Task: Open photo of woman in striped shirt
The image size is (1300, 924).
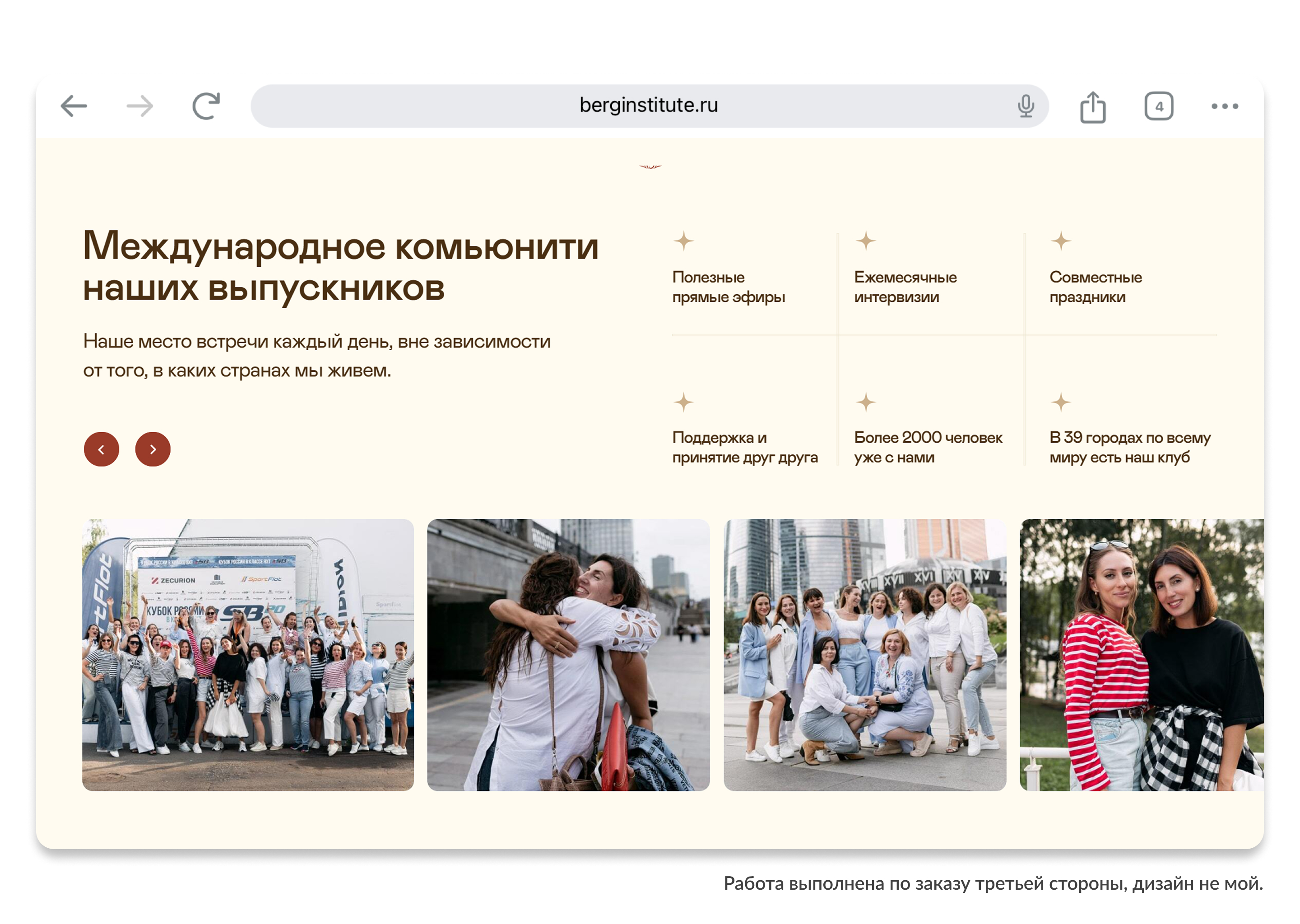Action: click(1141, 654)
